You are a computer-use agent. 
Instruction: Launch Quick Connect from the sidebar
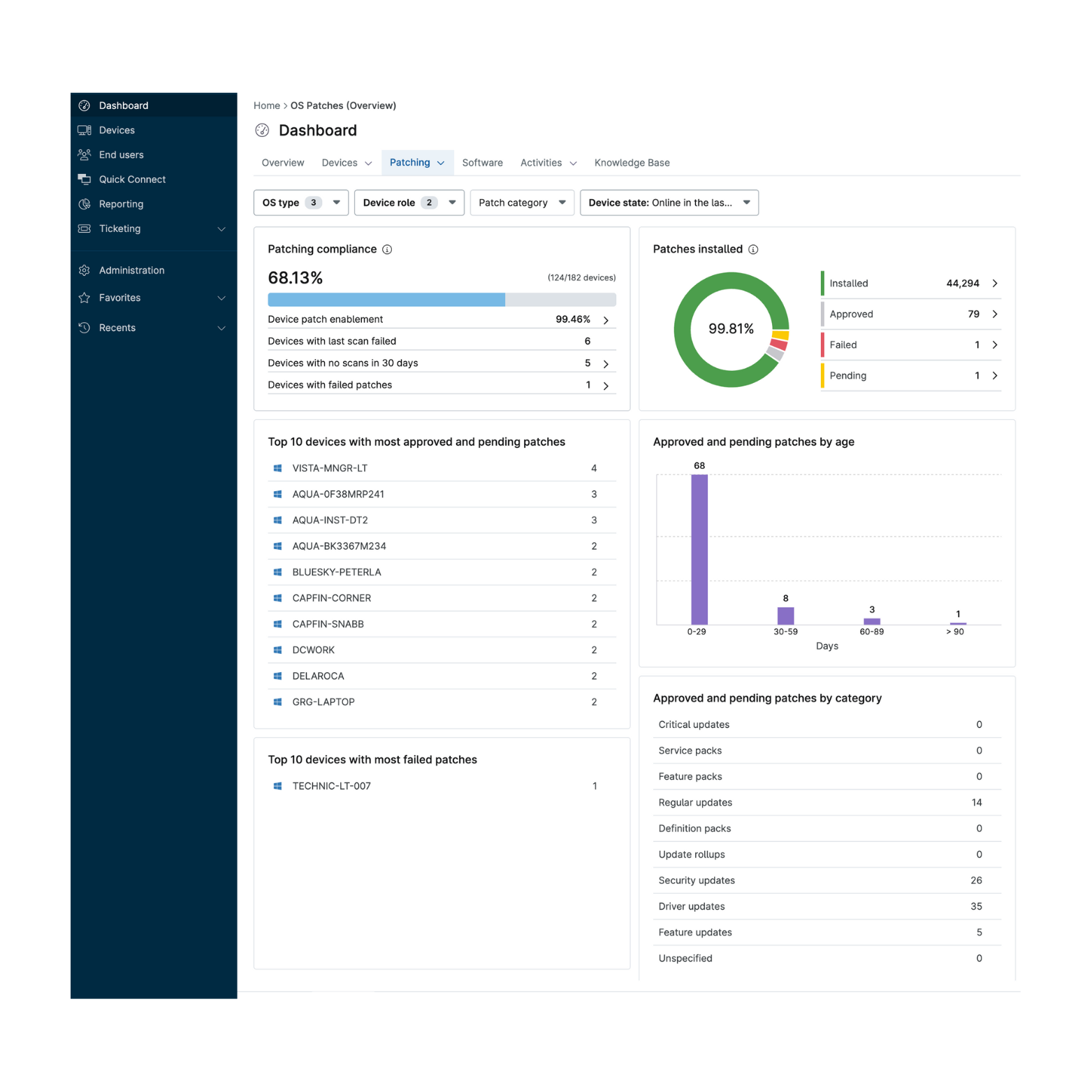click(x=85, y=179)
